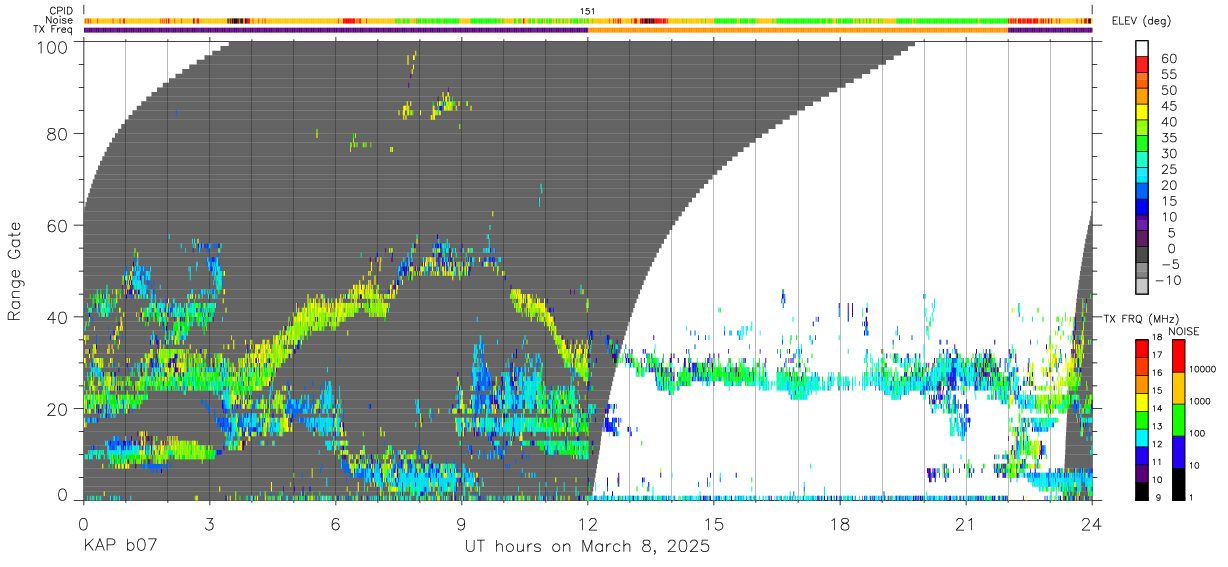
Task: Click the 55 value on elevation scale
Action: click(x=1167, y=75)
